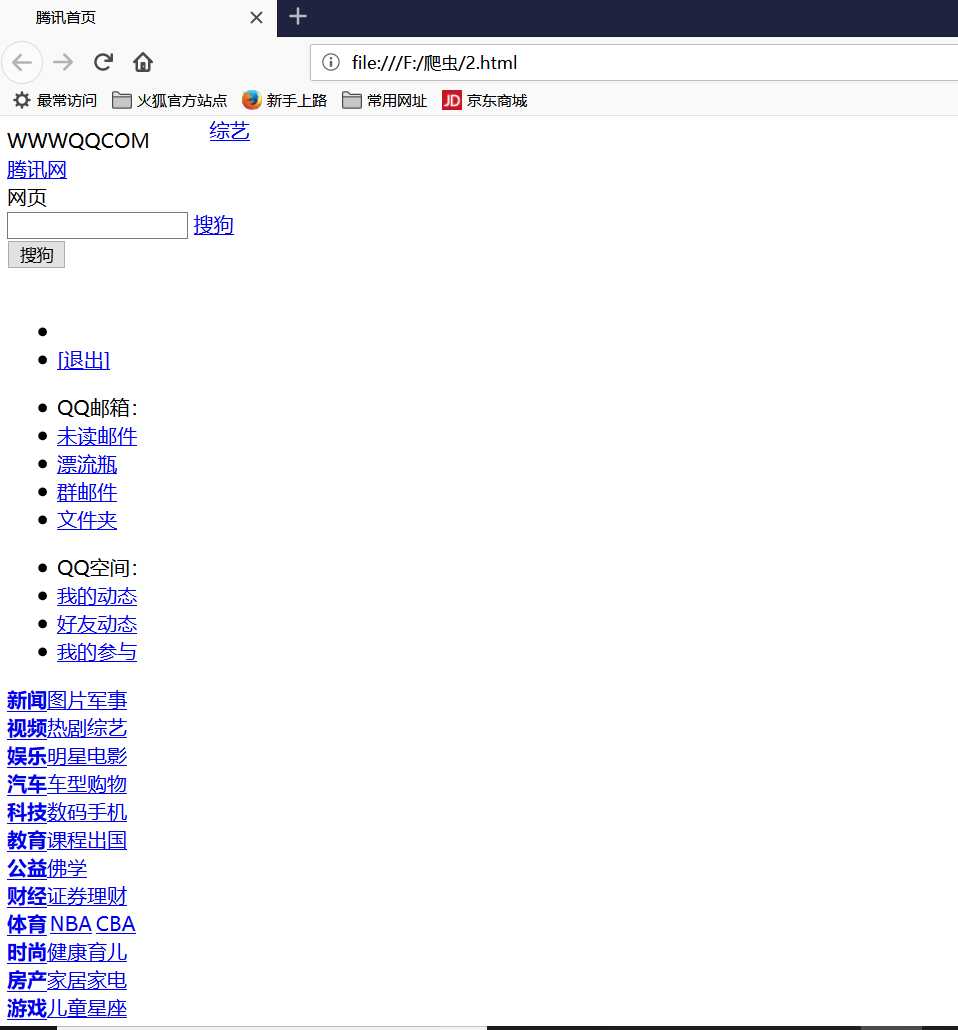
Task: Click the 电影 link
Action: point(107,756)
